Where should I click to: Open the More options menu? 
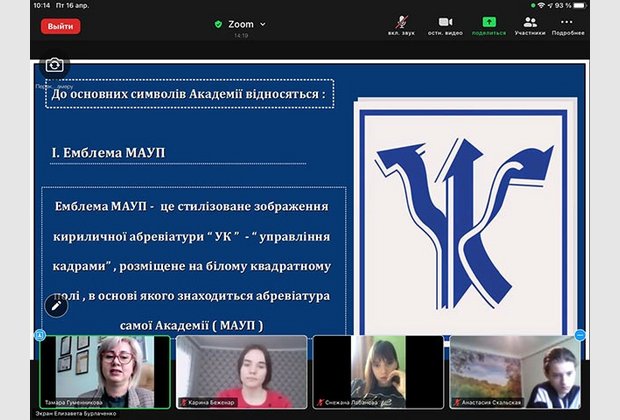(x=567, y=24)
